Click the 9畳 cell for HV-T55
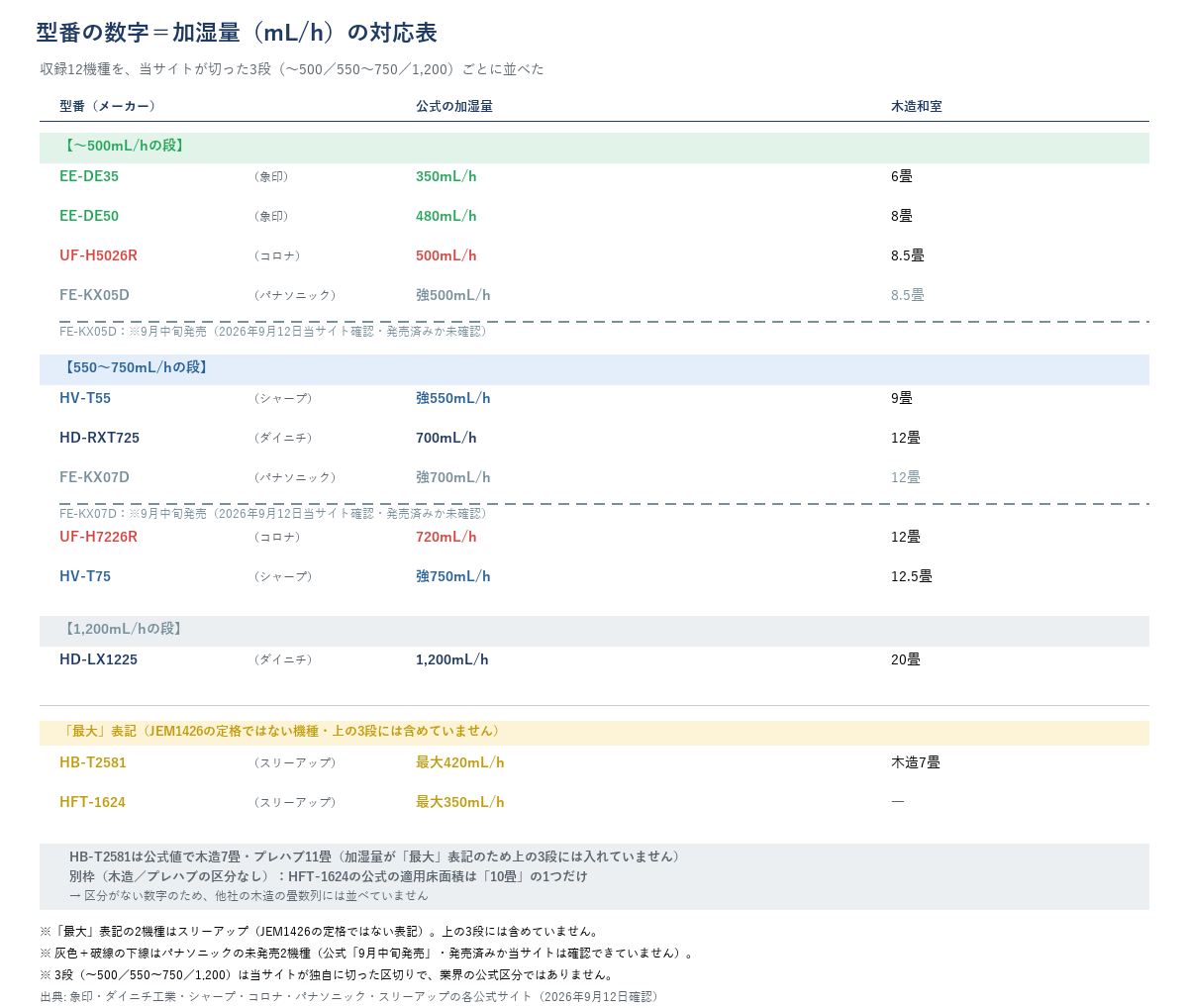The image size is (1188, 1008). point(902,398)
